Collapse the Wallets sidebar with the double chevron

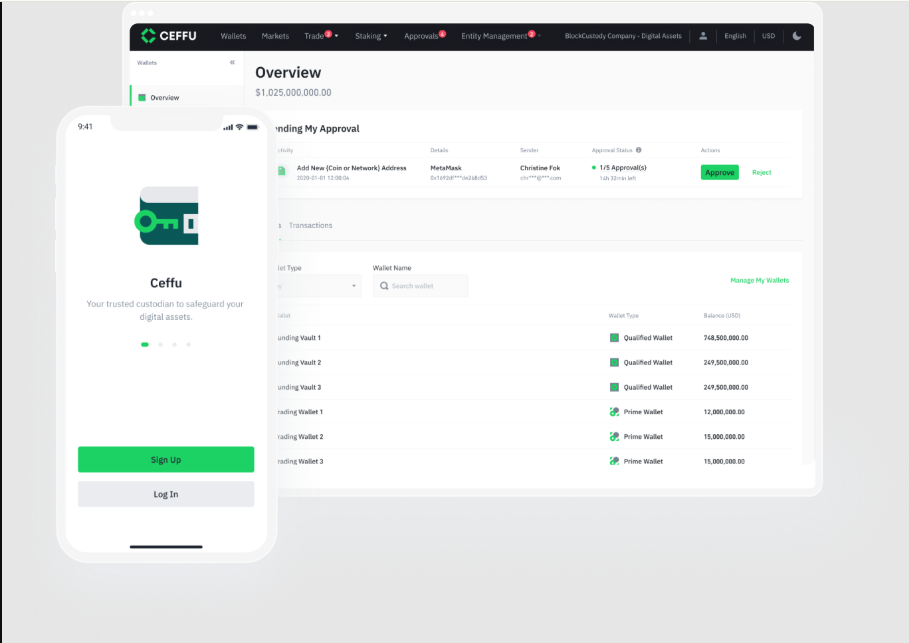[232, 63]
